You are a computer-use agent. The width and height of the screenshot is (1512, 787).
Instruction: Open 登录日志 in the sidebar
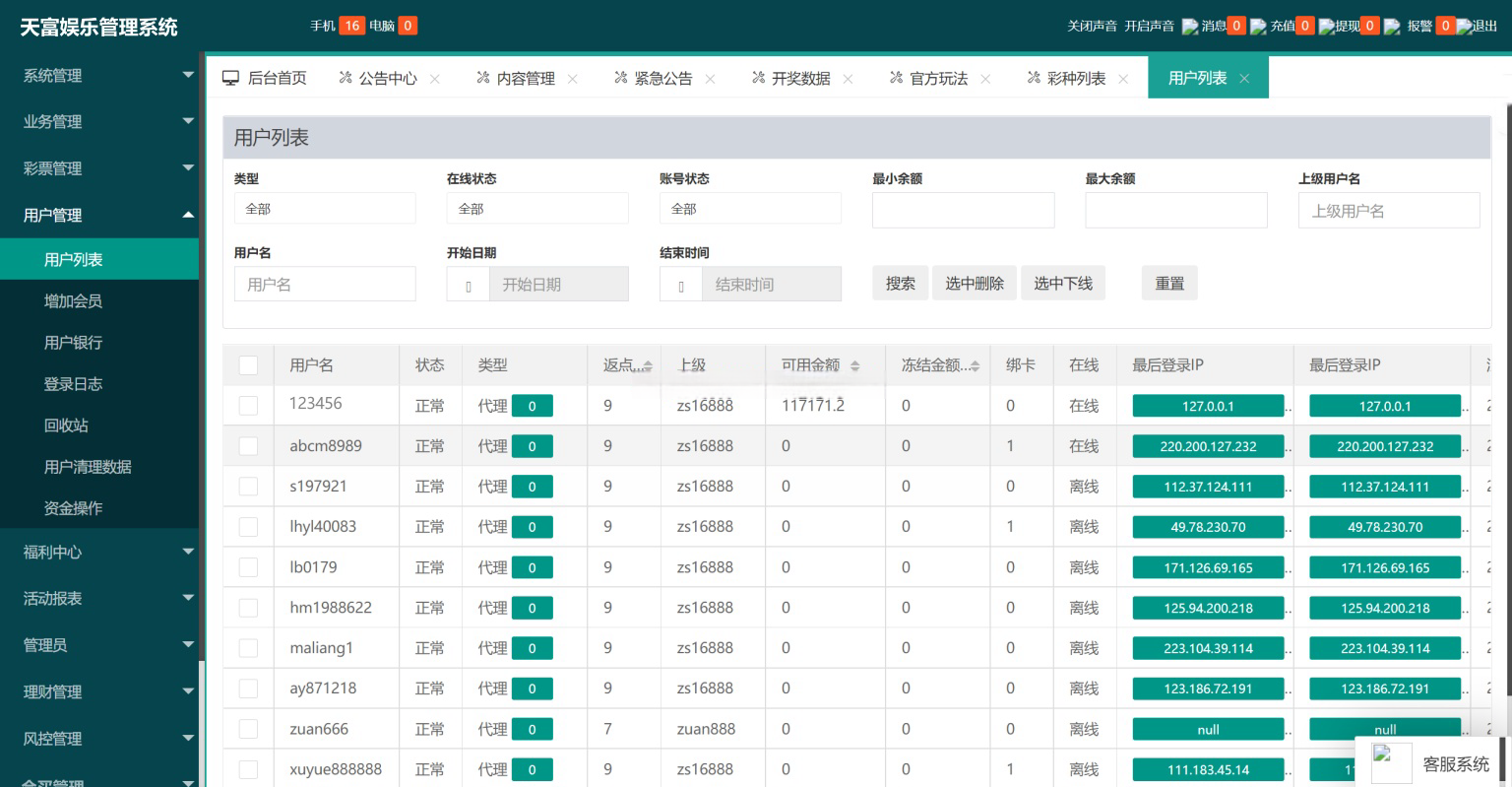(73, 384)
